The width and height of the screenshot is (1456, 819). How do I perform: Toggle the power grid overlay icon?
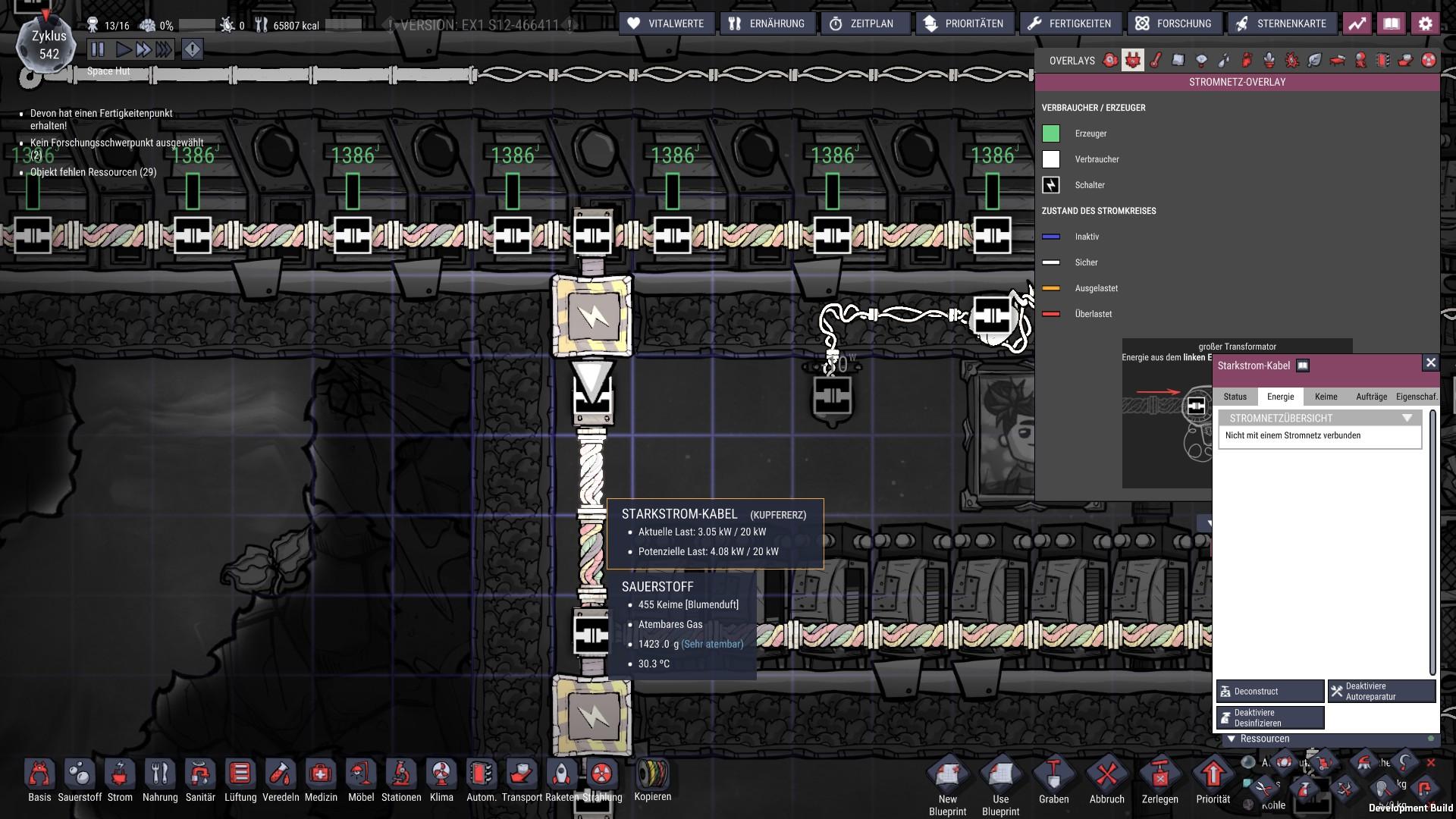coord(1133,60)
